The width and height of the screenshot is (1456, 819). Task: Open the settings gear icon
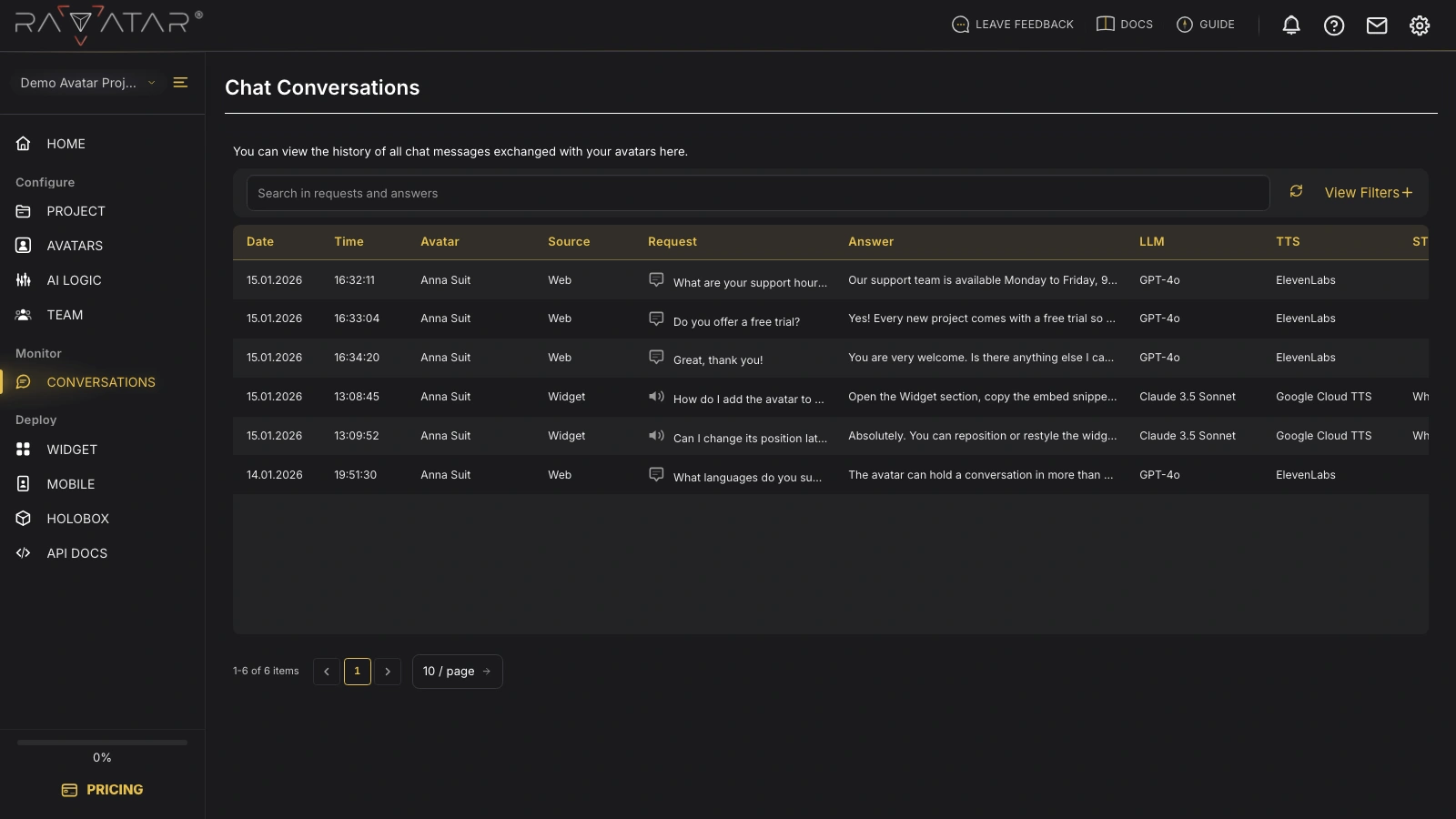pos(1419,25)
